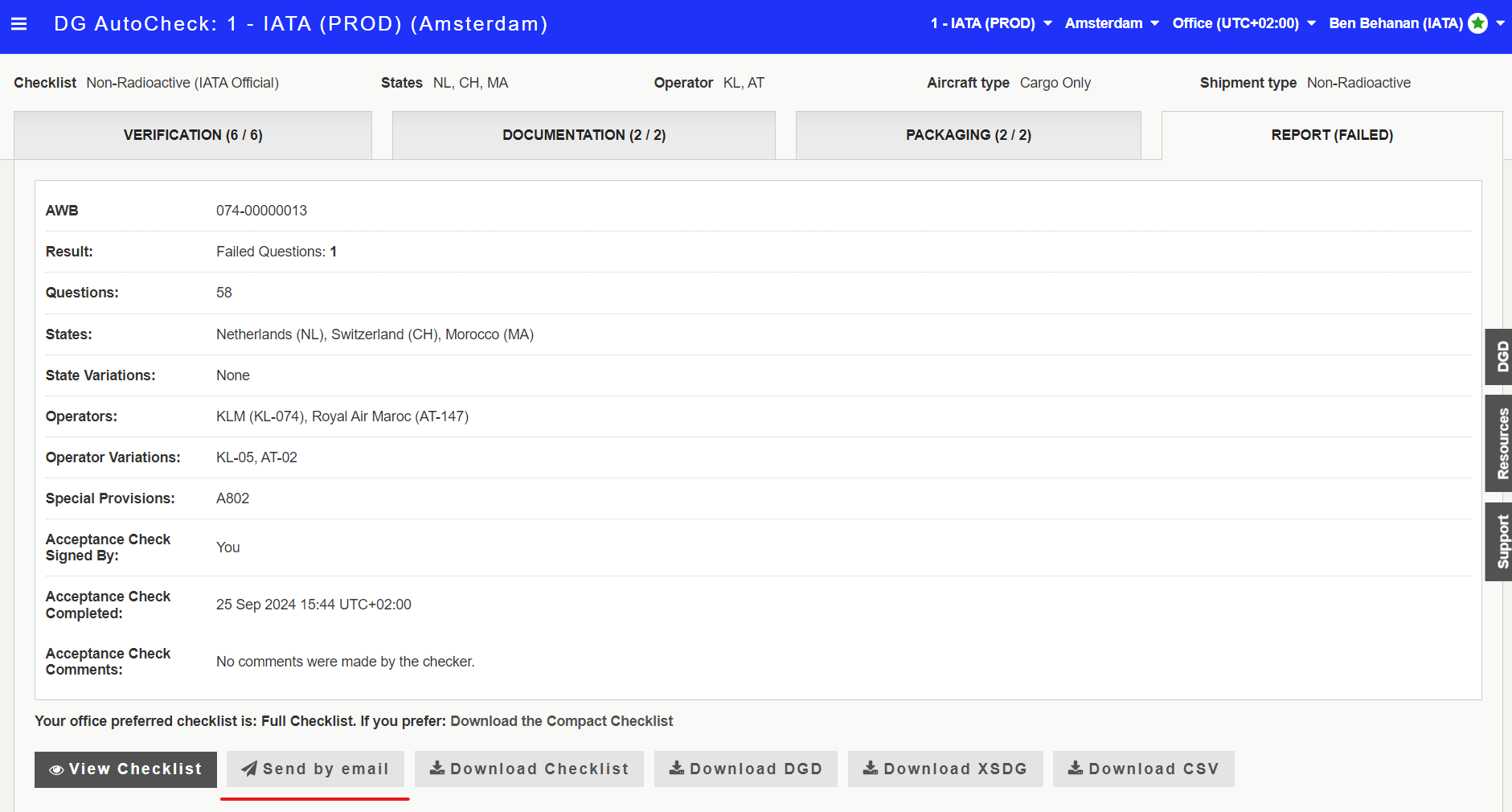Open the Ben Behanan (IATA) user menu
1512x812 pixels.
(1416, 23)
